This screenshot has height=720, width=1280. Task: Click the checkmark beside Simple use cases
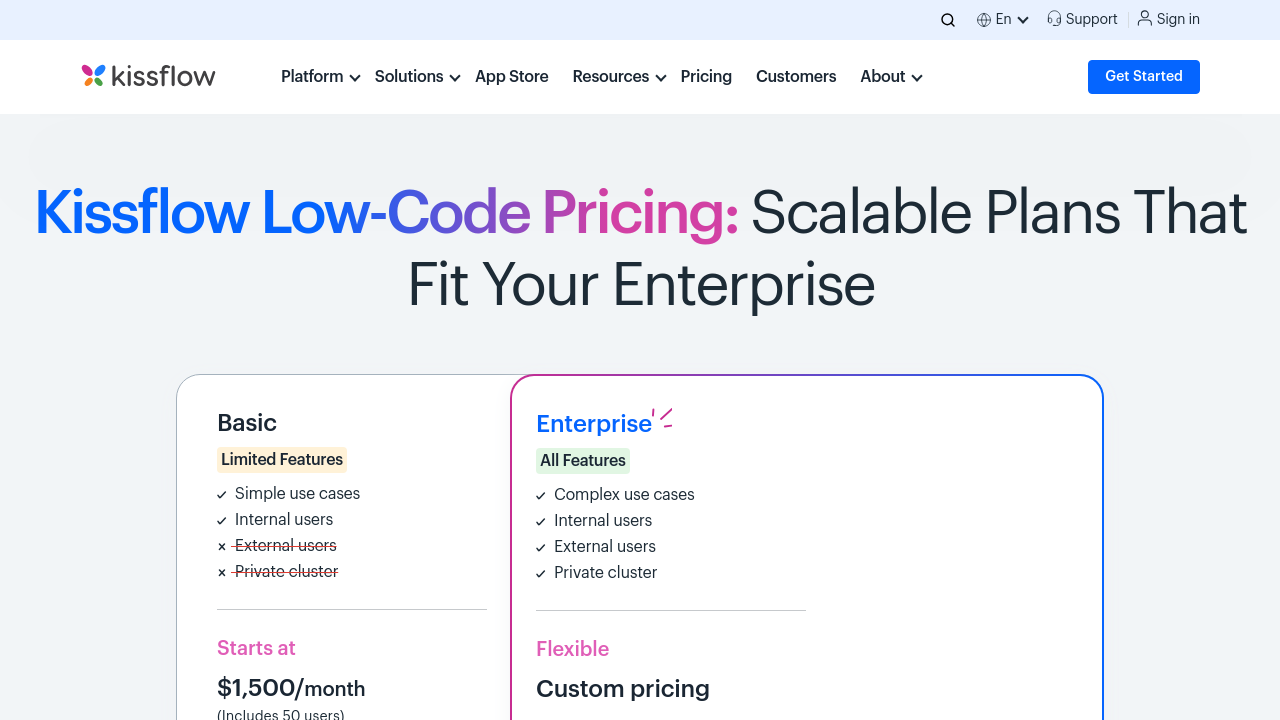click(x=222, y=494)
